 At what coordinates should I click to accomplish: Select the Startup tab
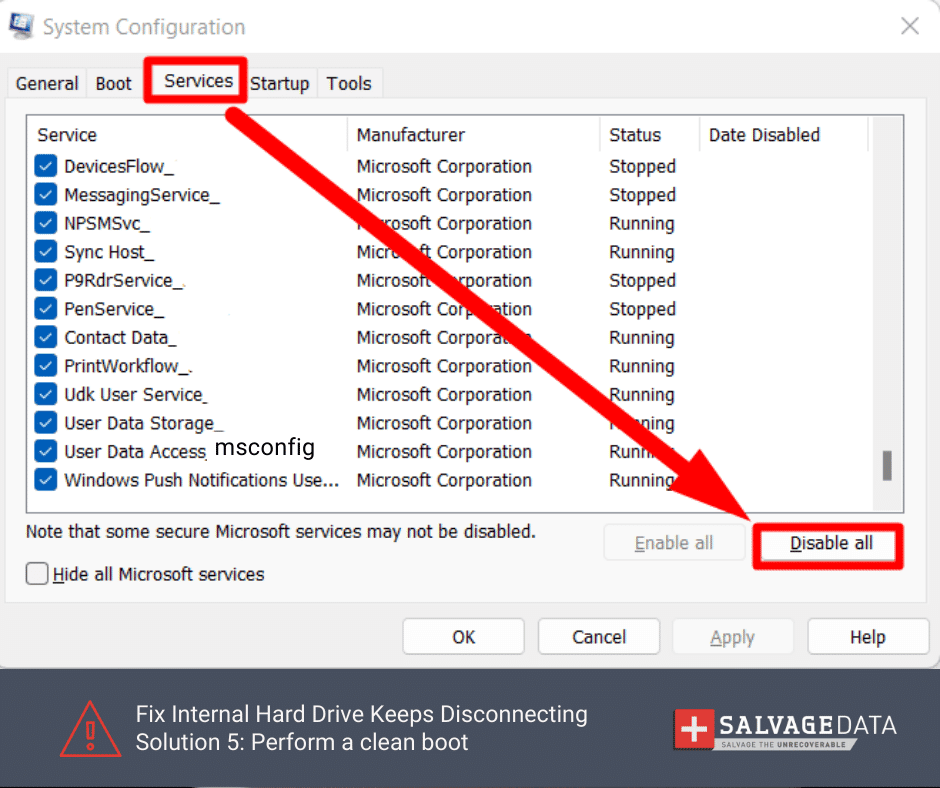pos(279,84)
